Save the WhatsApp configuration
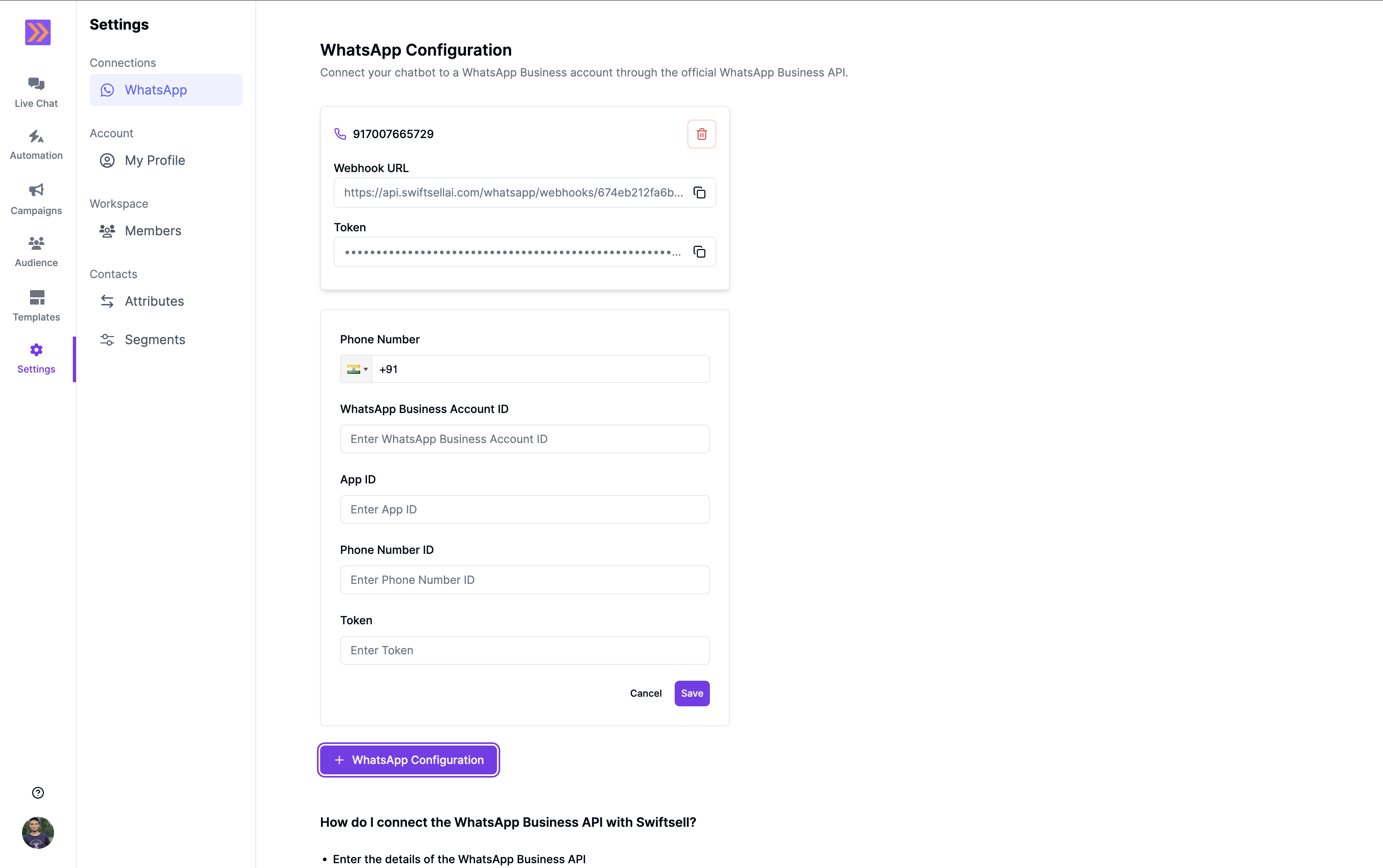 [691, 693]
